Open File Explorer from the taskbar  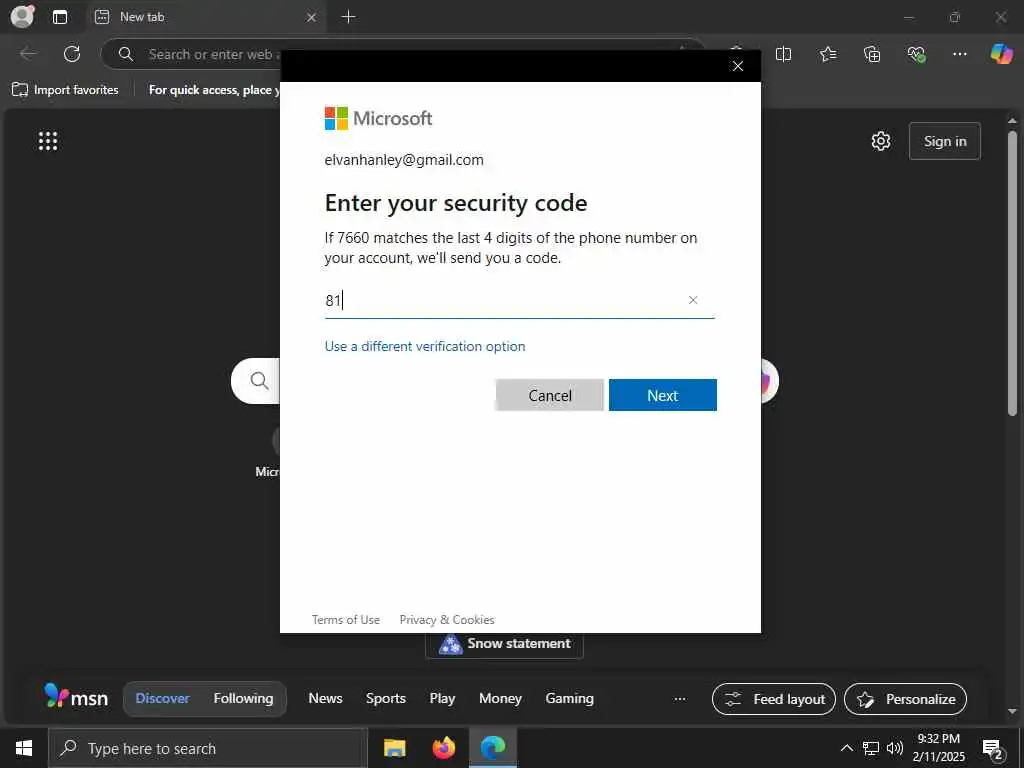pyautogui.click(x=394, y=748)
